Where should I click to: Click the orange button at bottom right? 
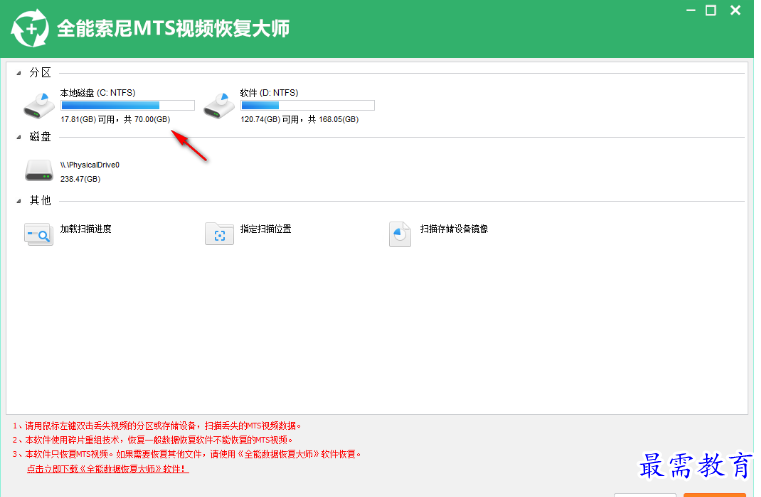(714, 494)
